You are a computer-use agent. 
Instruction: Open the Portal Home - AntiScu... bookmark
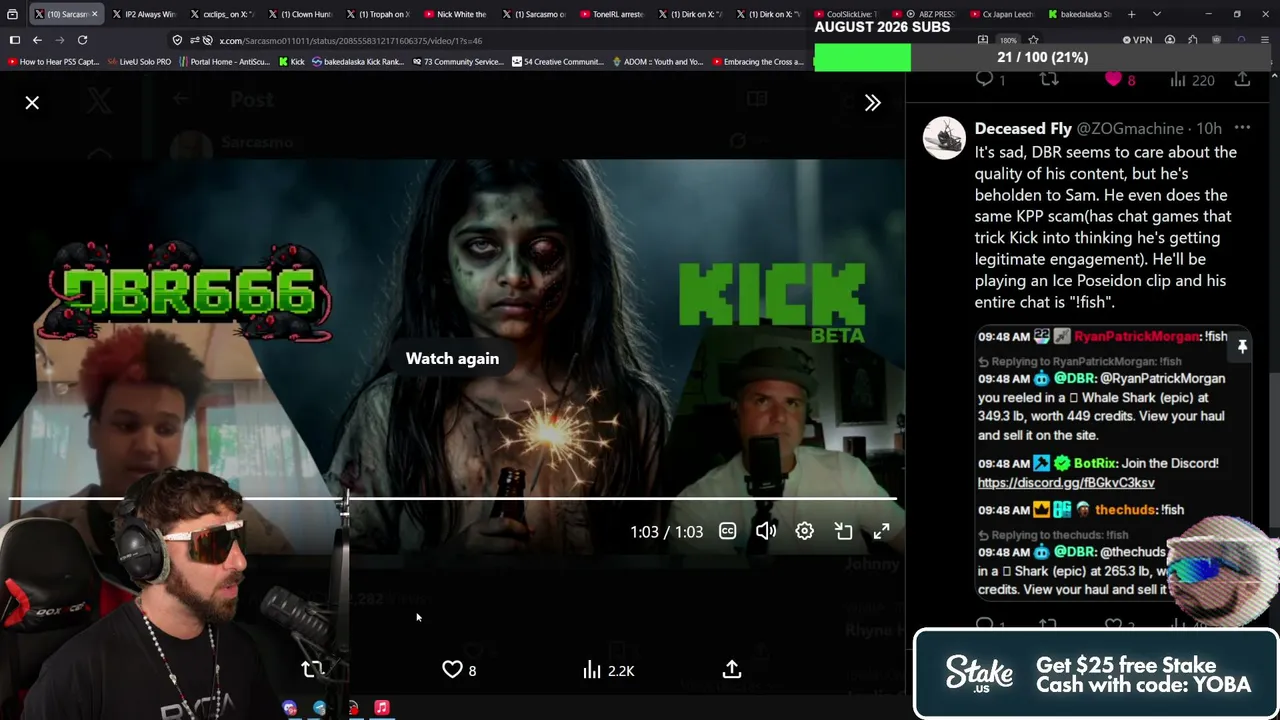coord(224,62)
